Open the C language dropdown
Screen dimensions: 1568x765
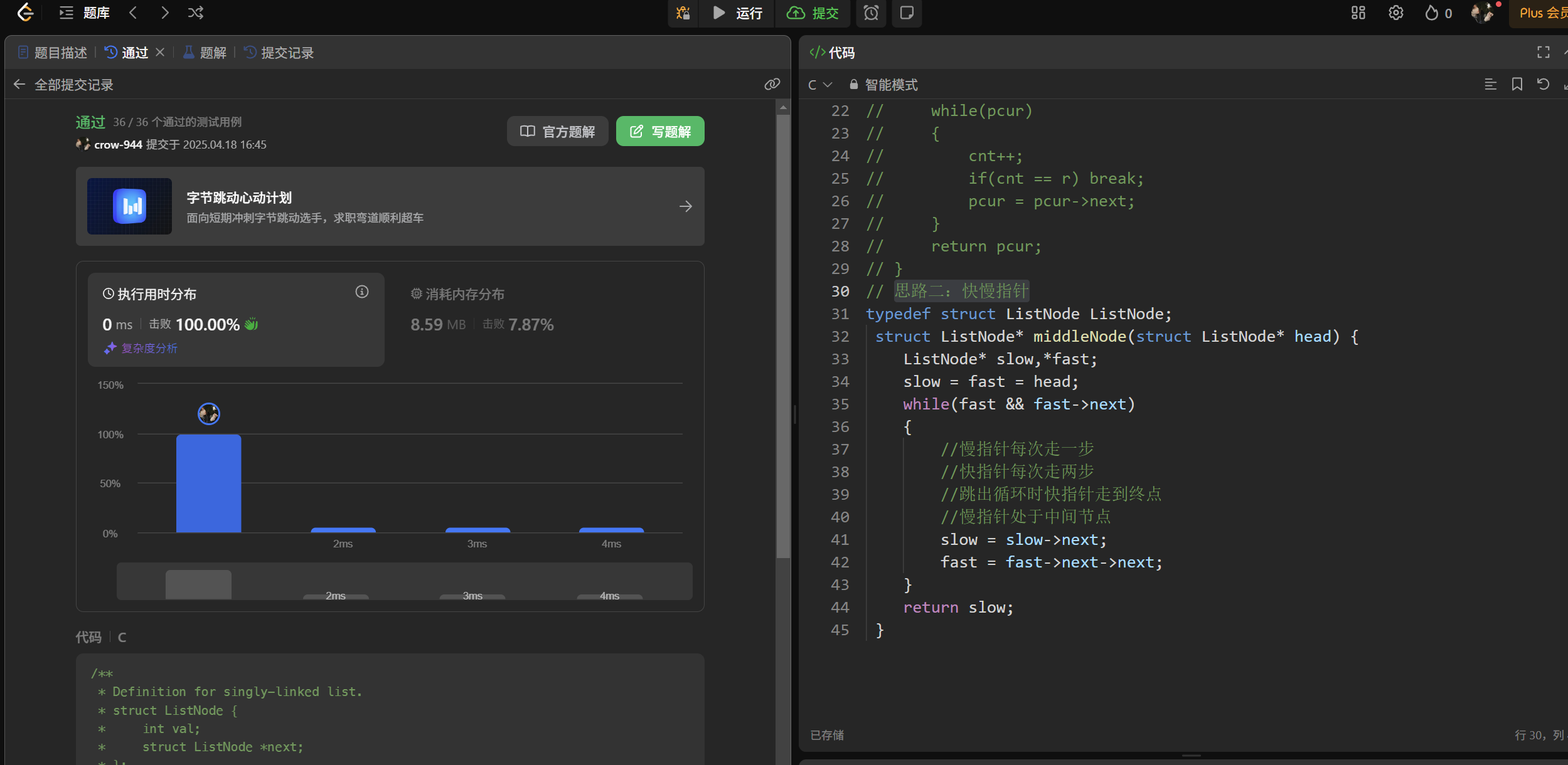[x=819, y=85]
